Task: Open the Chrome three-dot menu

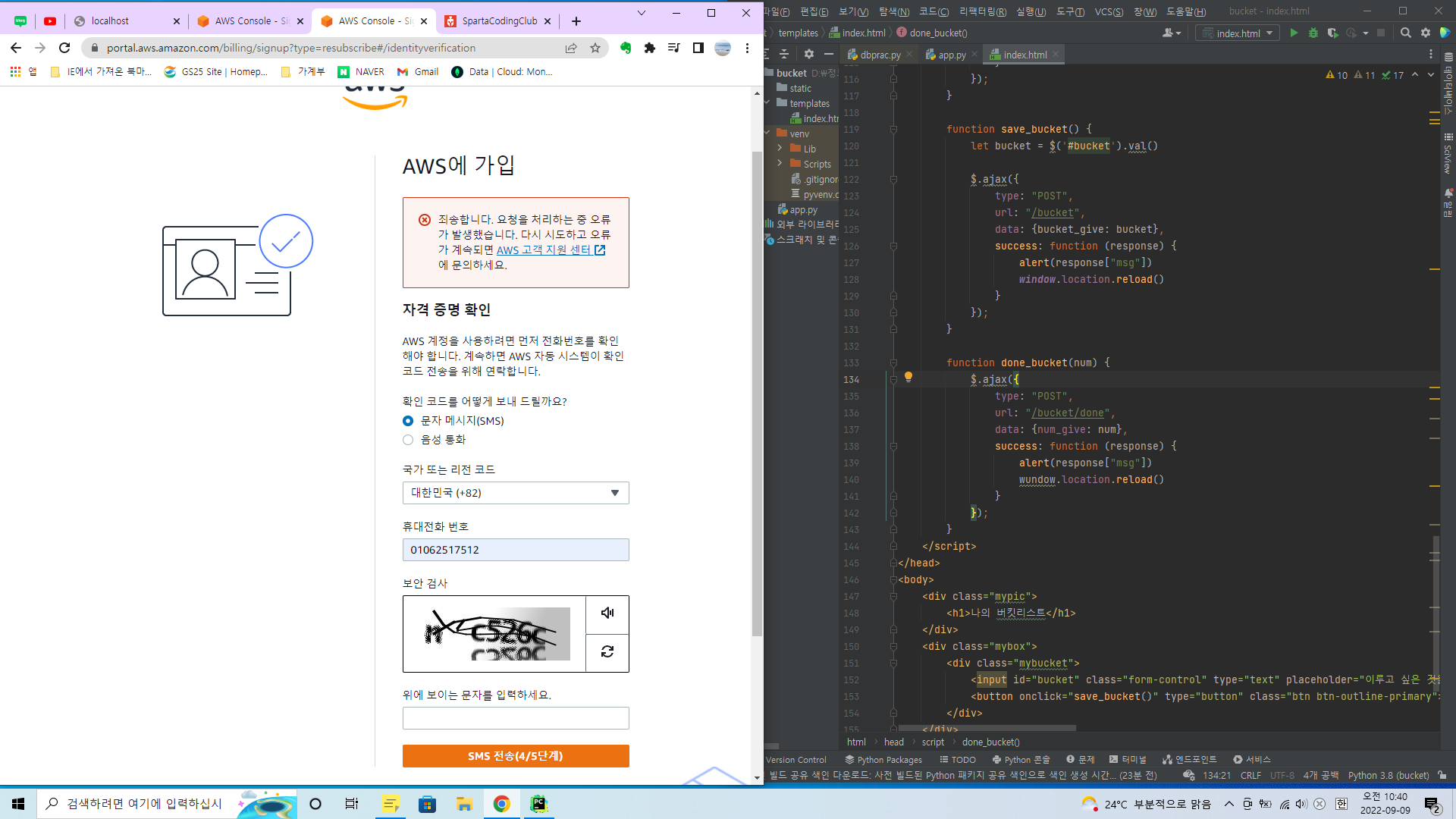Action: pos(747,48)
